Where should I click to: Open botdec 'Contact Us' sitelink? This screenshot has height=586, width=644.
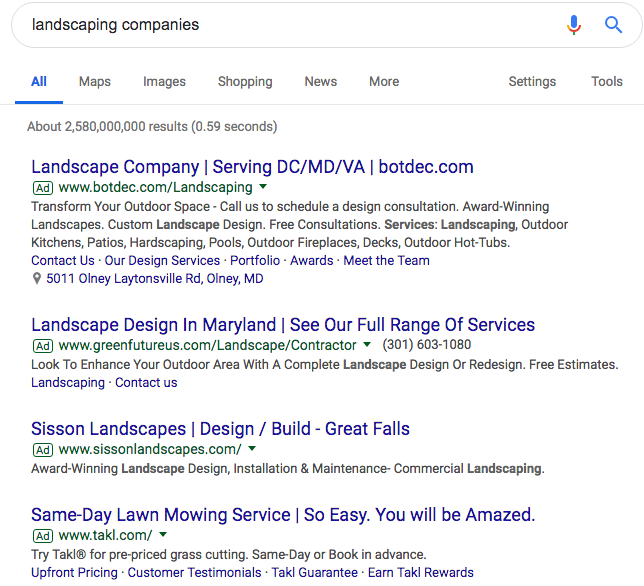(x=63, y=260)
